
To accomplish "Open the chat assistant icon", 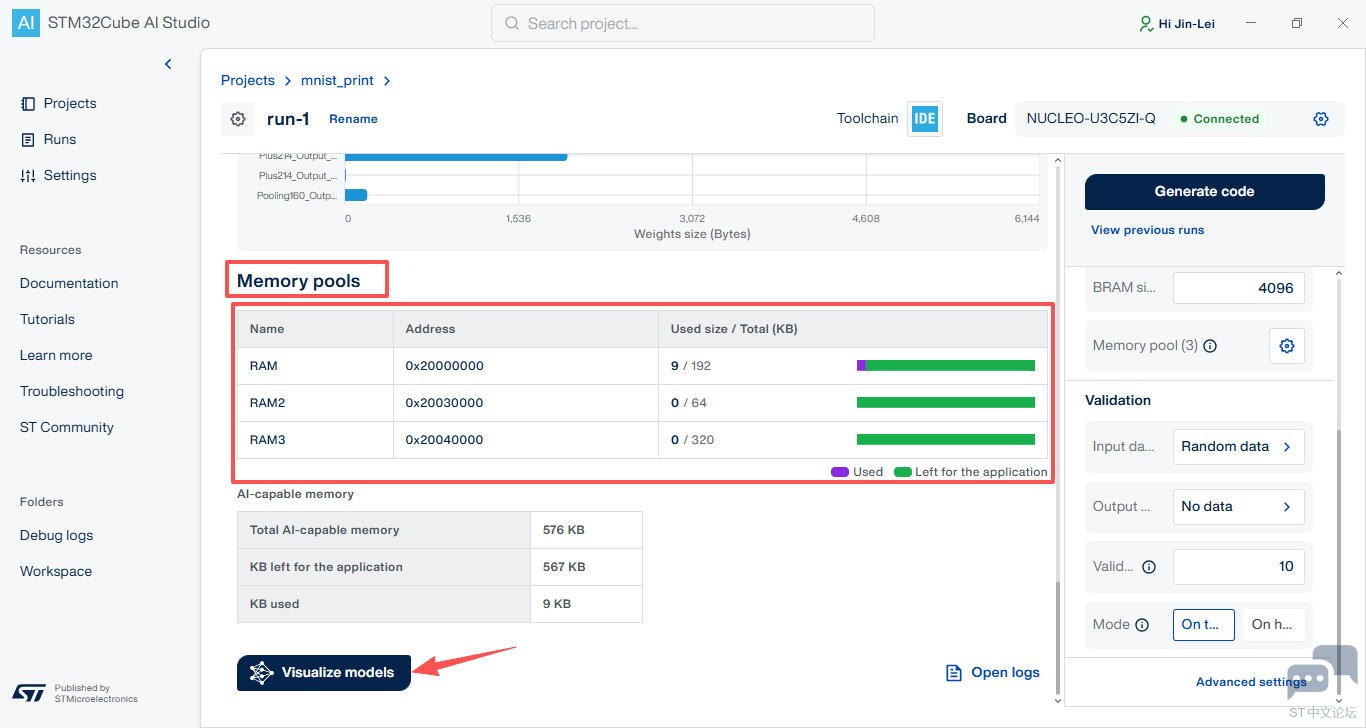I will (x=1322, y=671).
